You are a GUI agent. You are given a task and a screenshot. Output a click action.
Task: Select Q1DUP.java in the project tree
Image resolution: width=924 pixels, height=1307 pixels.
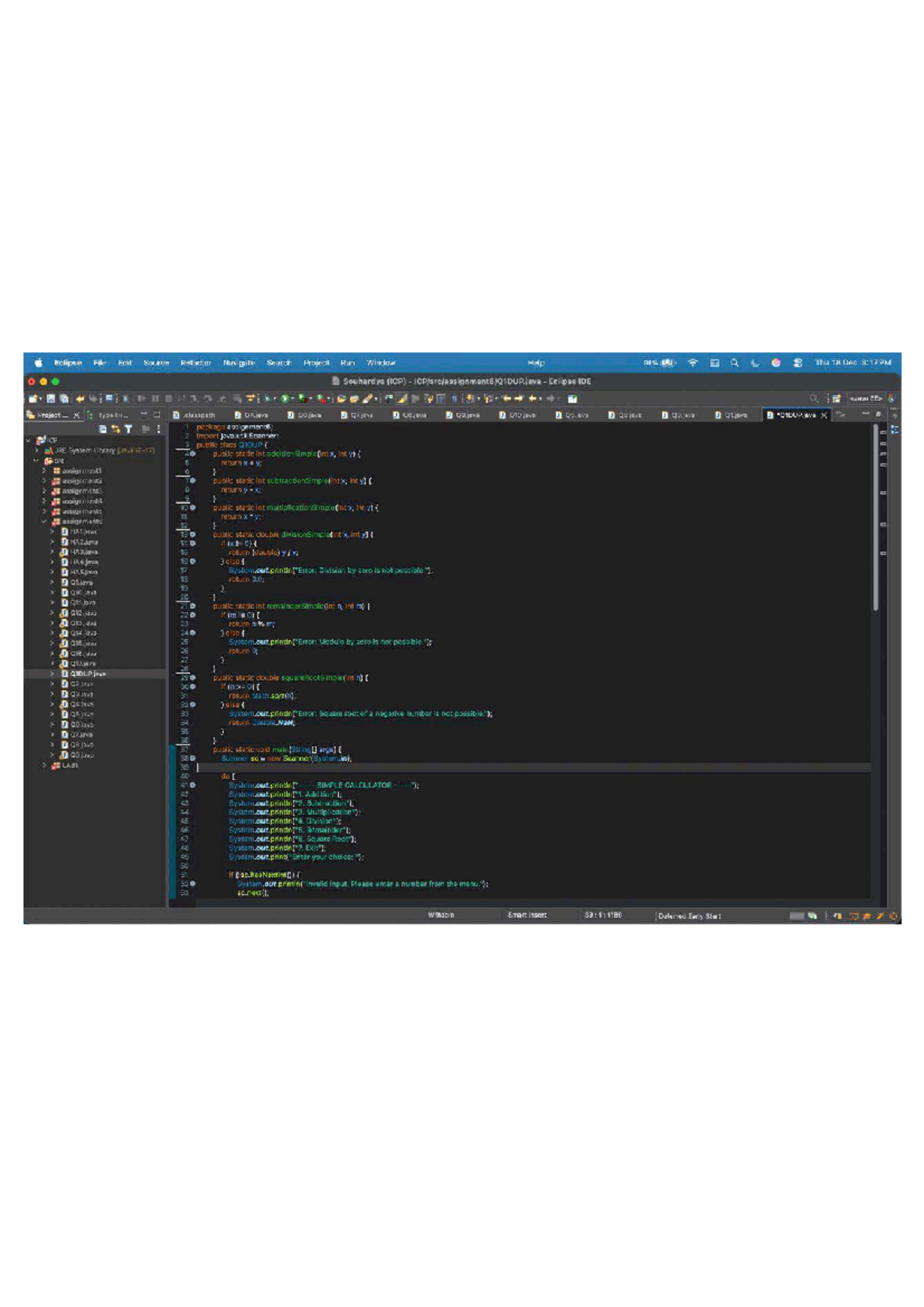88,674
